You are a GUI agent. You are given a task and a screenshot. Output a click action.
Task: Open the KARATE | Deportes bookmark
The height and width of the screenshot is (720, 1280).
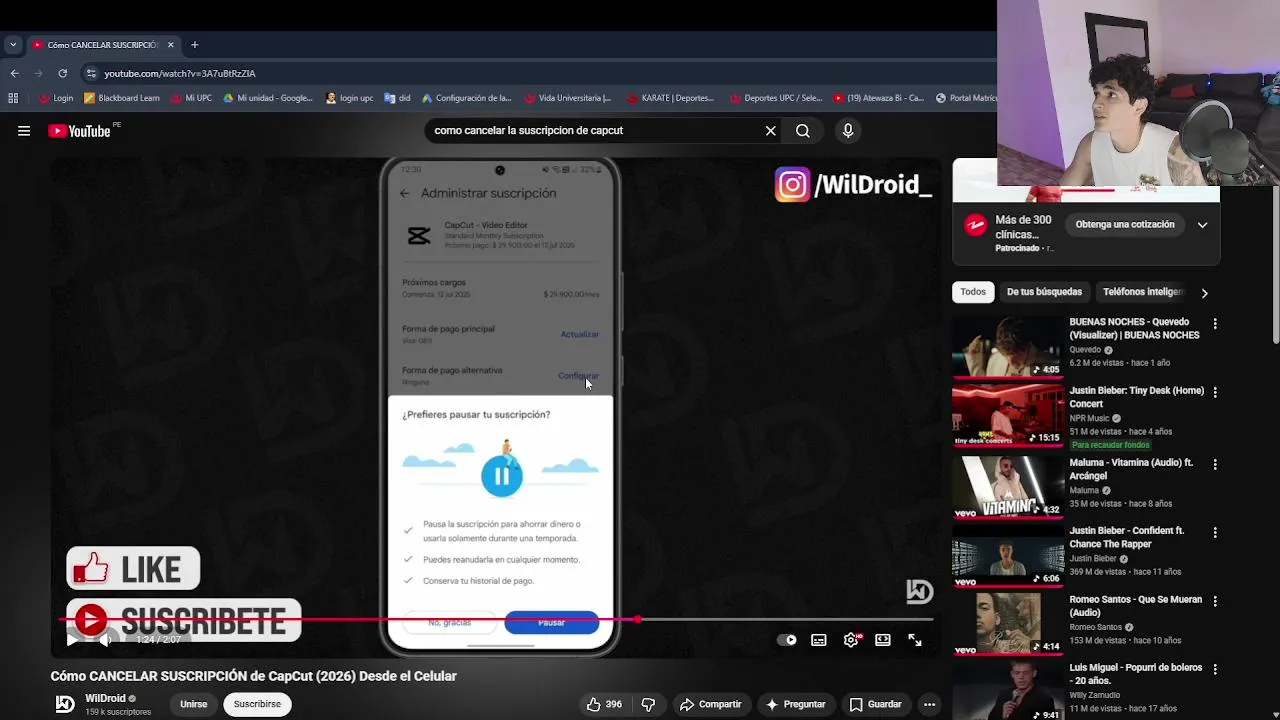pyautogui.click(x=670, y=98)
